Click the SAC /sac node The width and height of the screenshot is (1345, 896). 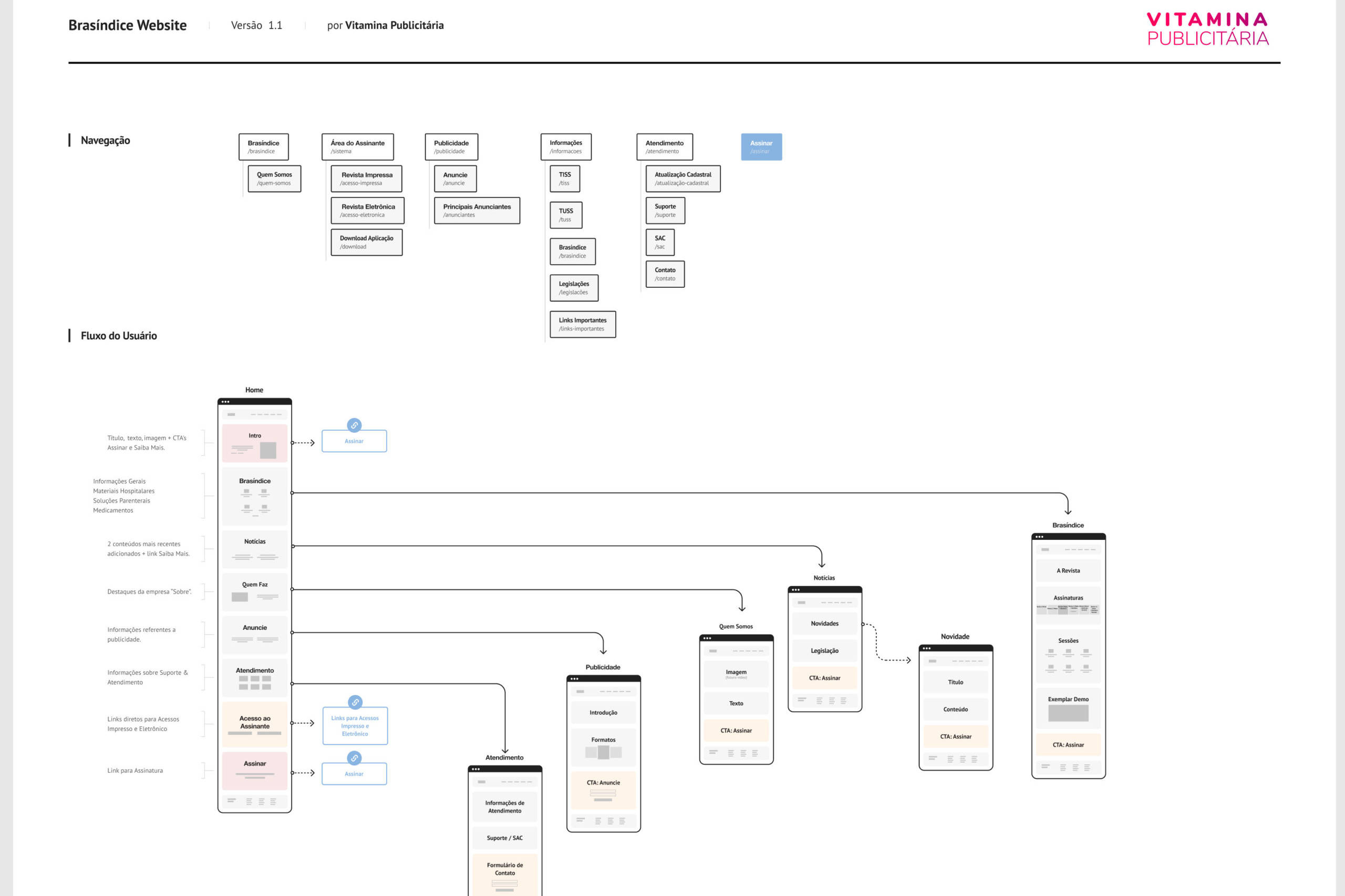click(x=660, y=242)
